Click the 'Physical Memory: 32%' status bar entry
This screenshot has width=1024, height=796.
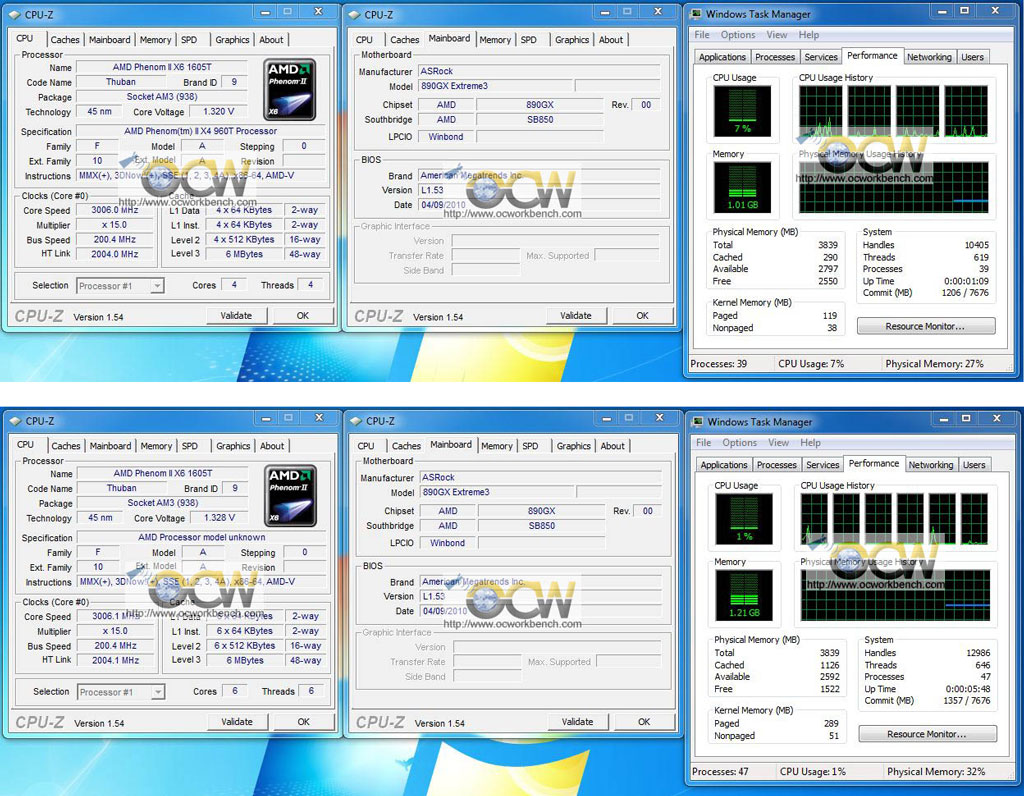tap(936, 771)
